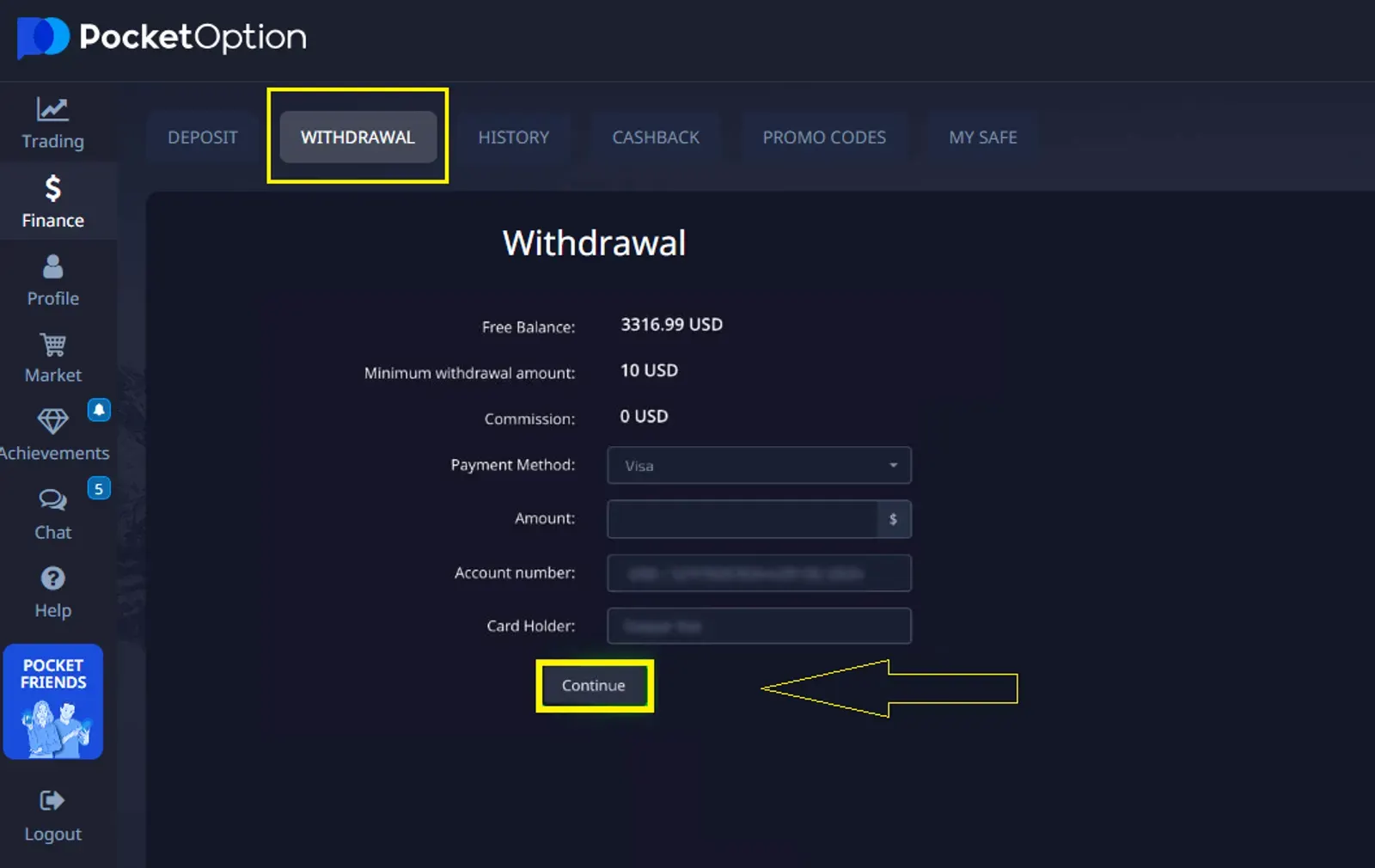Open the Profile sidebar icon

click(52, 266)
